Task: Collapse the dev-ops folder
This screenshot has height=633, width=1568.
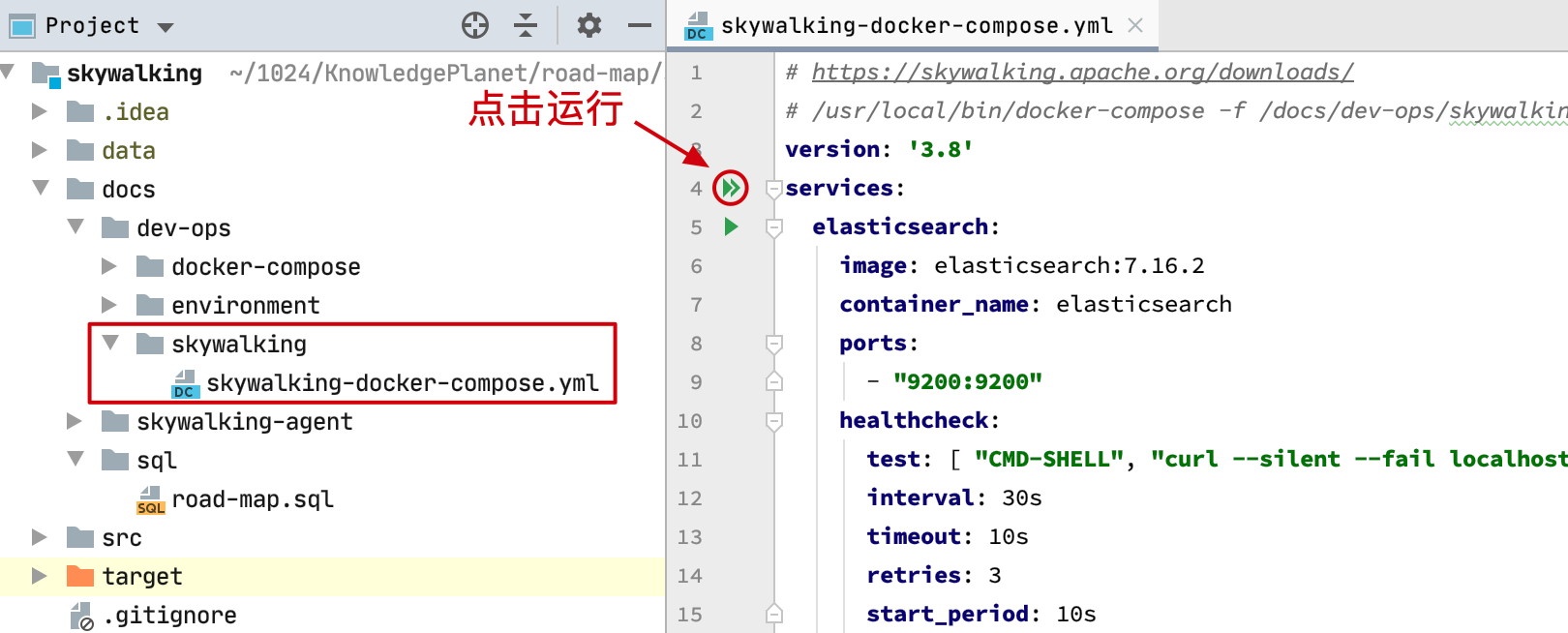Action: click(75, 226)
